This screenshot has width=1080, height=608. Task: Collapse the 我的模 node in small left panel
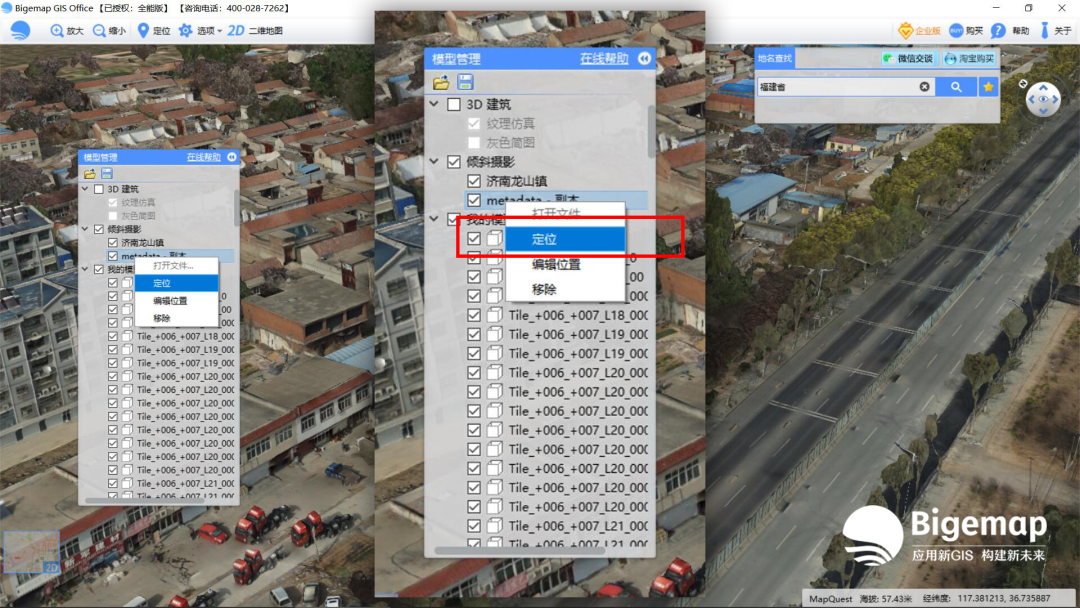[85, 269]
